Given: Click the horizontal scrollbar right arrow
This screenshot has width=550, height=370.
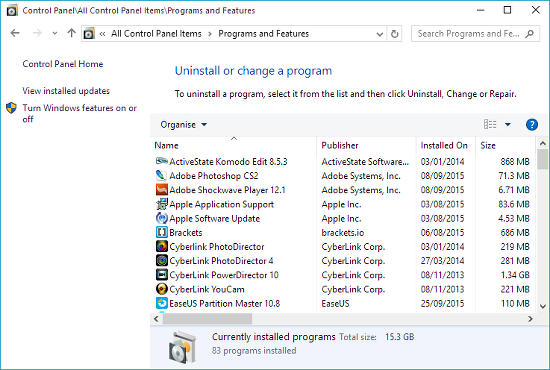Looking at the screenshot, I should click(530, 319).
